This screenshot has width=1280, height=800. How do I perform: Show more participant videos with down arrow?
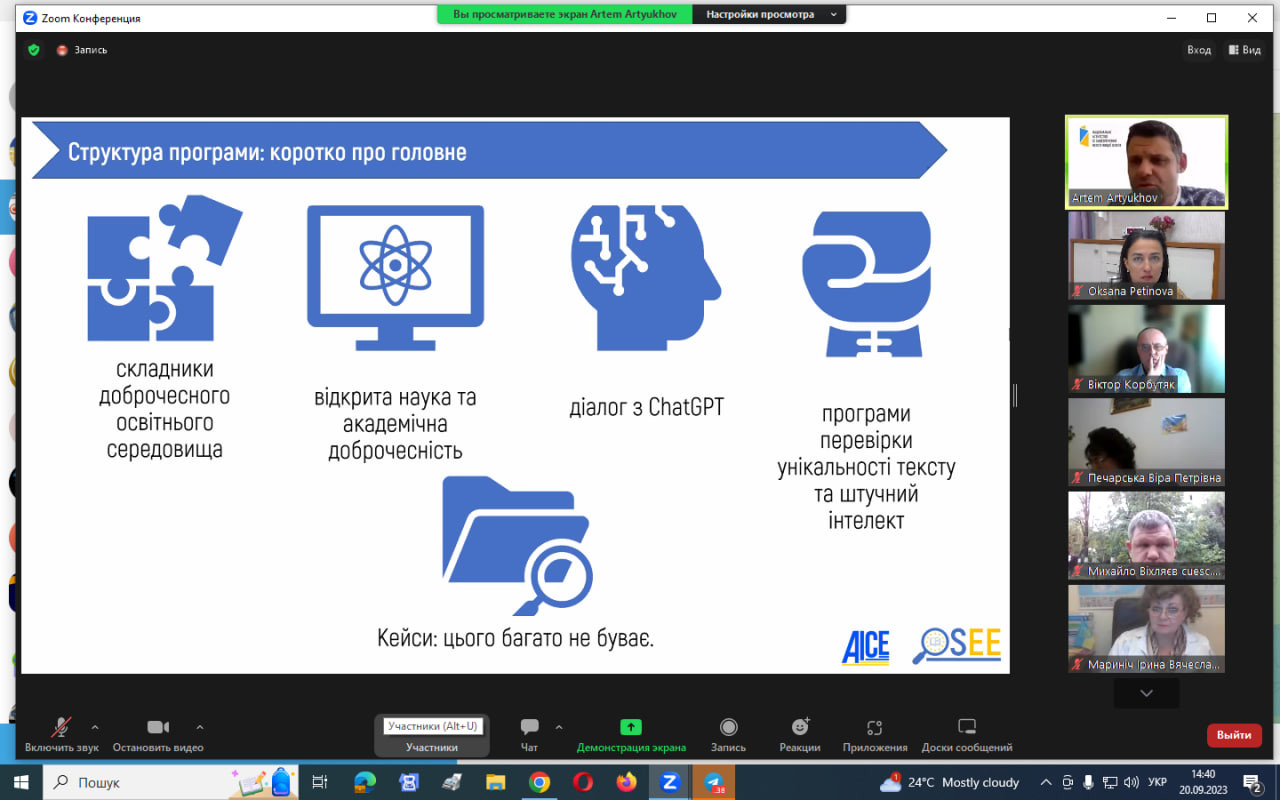click(1146, 693)
